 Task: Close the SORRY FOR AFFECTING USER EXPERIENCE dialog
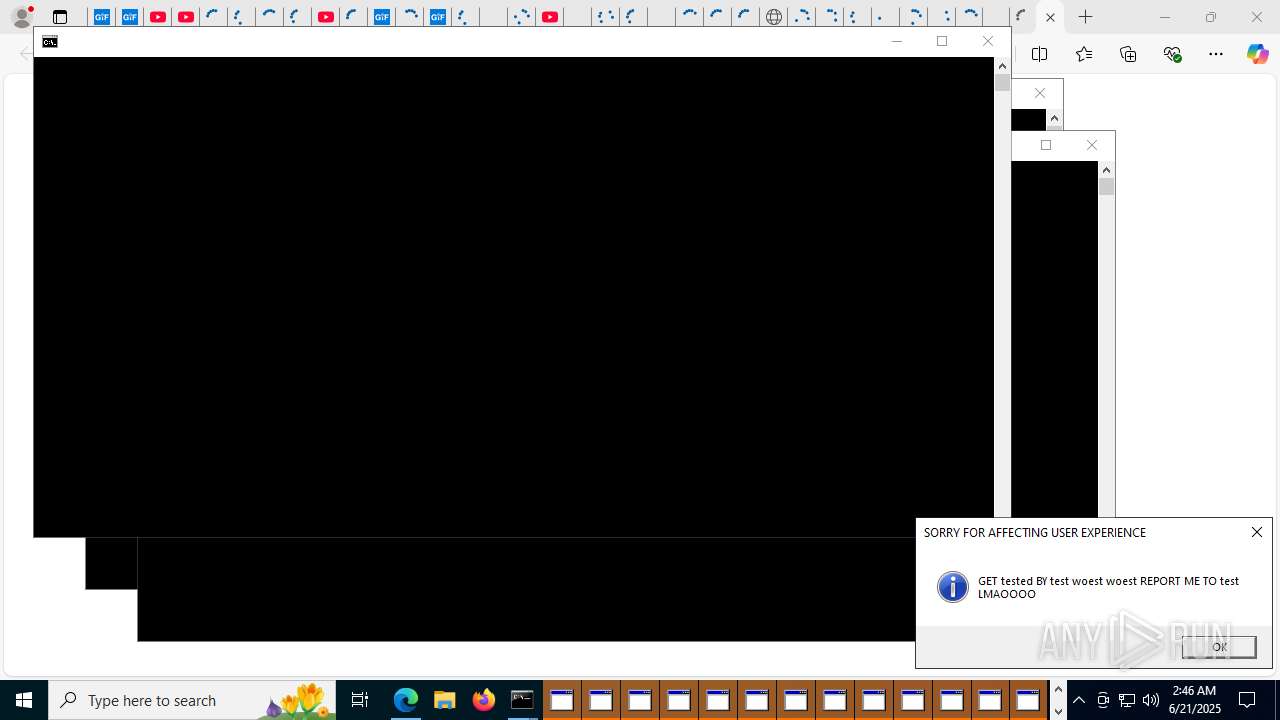tap(1257, 532)
